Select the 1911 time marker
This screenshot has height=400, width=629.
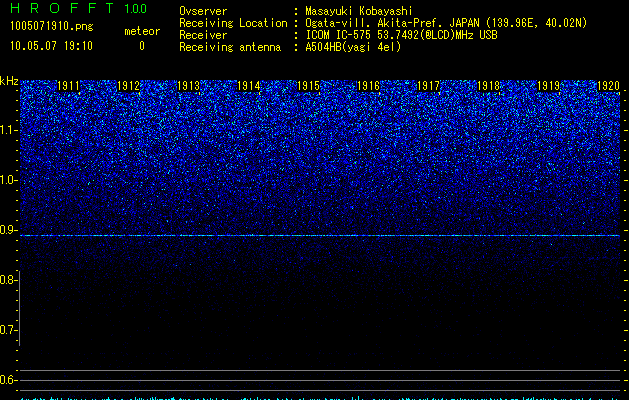pyautogui.click(x=69, y=86)
